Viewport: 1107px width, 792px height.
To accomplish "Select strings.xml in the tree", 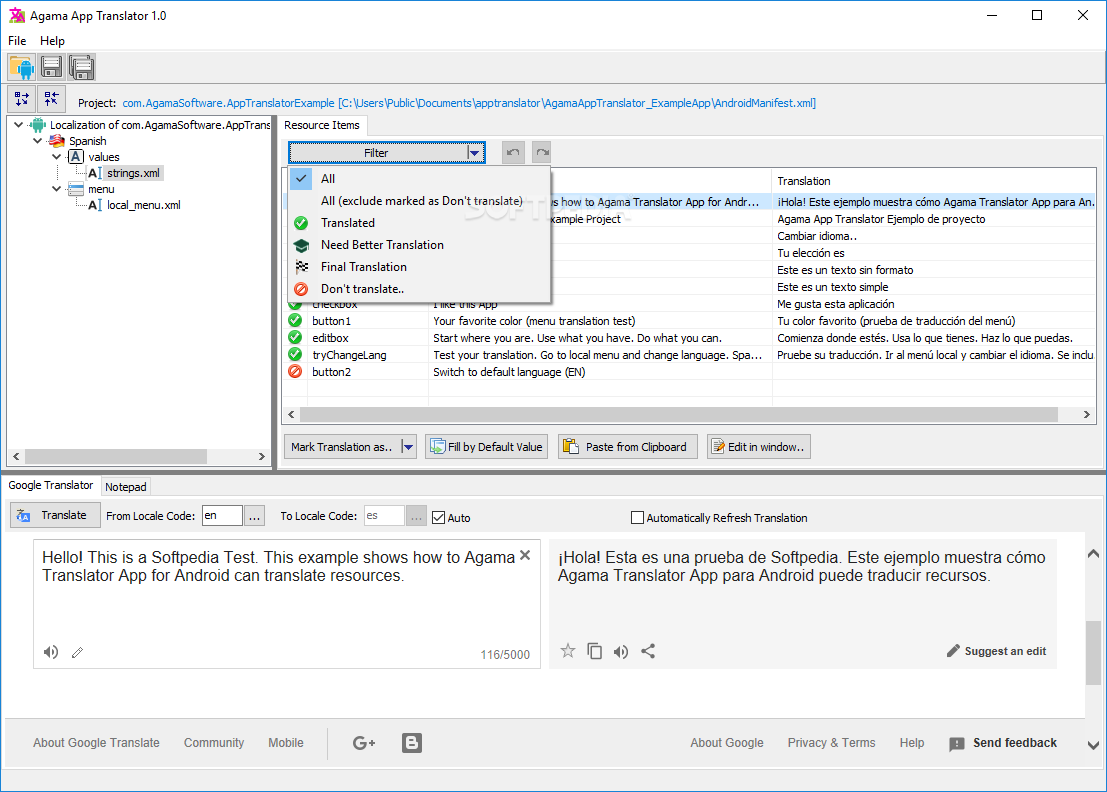I will tap(133, 173).
